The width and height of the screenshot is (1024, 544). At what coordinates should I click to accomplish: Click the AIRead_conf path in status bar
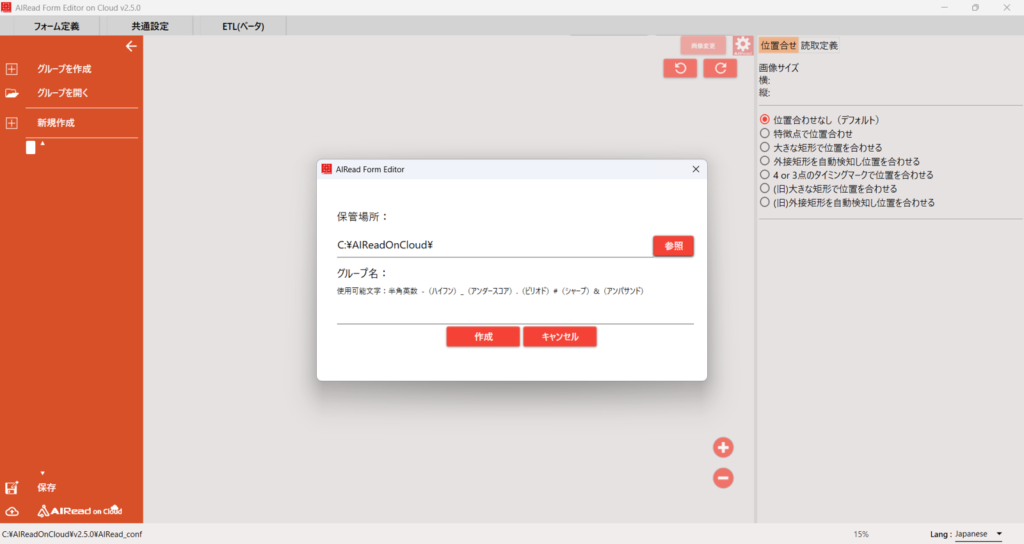pyautogui.click(x=72, y=534)
